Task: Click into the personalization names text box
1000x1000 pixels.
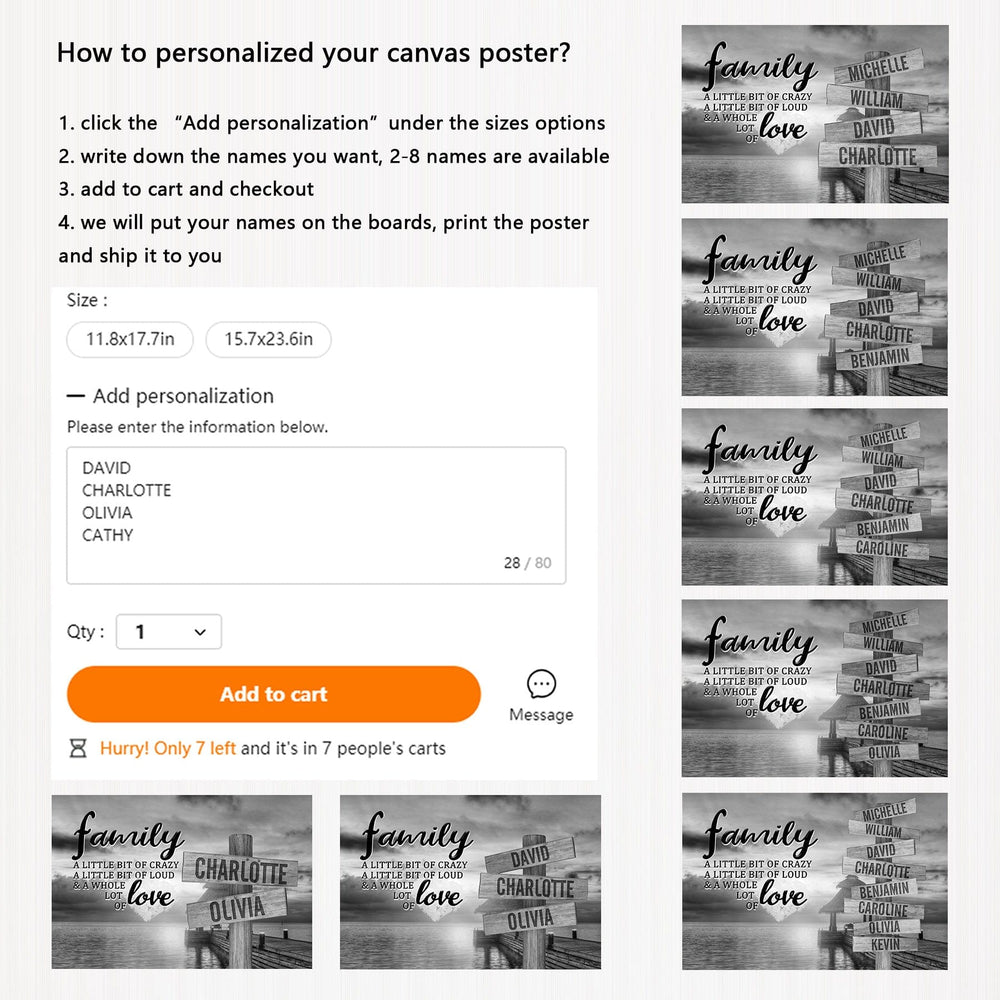Action: pyautogui.click(x=316, y=515)
